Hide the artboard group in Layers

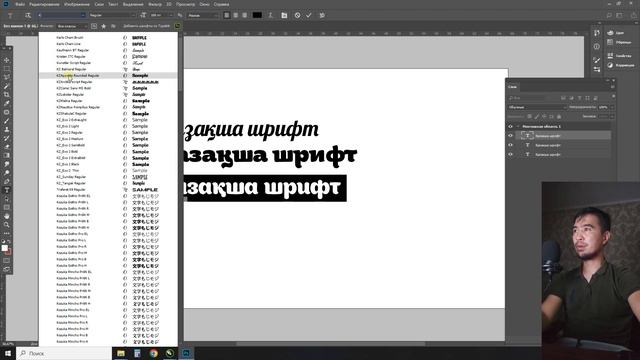tap(510, 127)
